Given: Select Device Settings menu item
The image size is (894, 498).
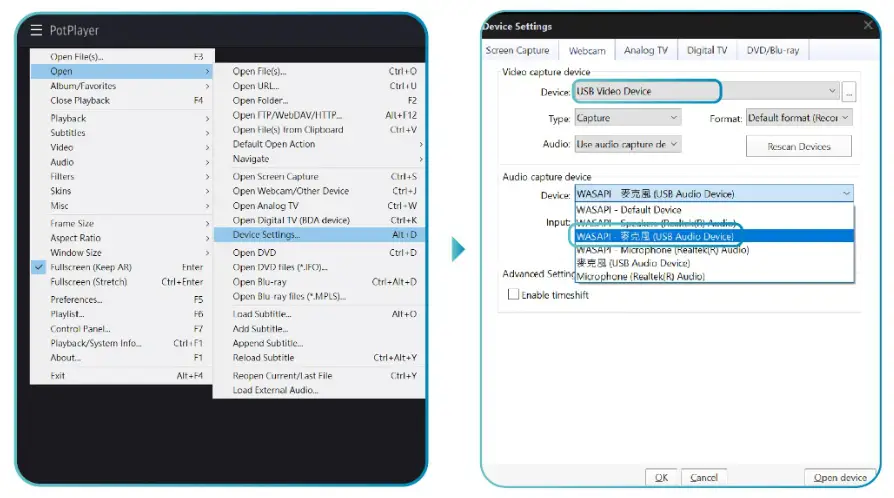Looking at the screenshot, I should (x=319, y=234).
